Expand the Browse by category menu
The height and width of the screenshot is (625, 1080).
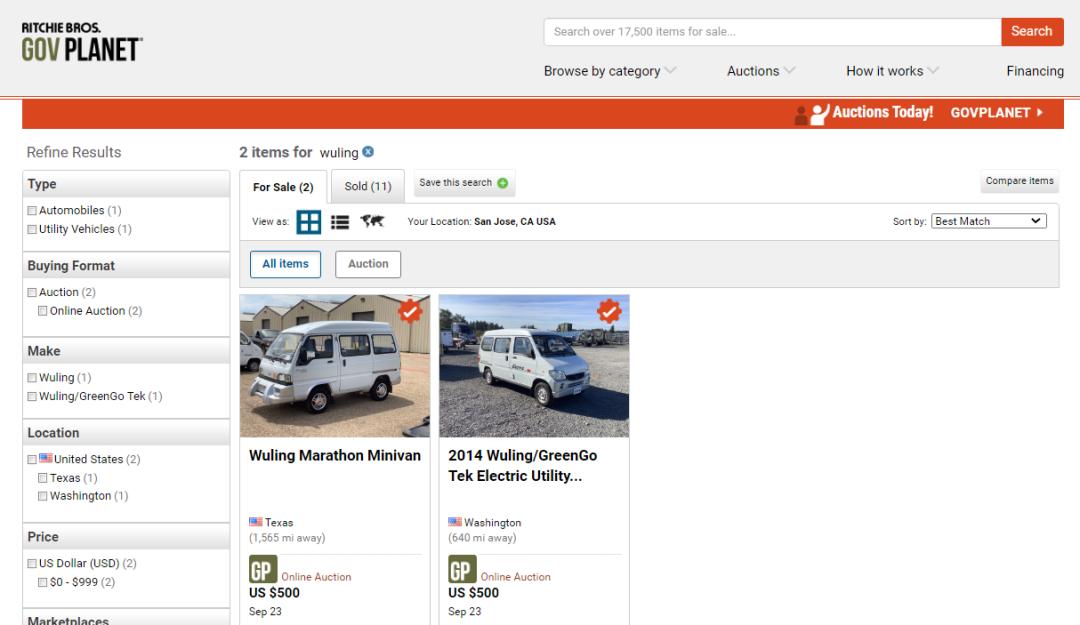pos(609,71)
